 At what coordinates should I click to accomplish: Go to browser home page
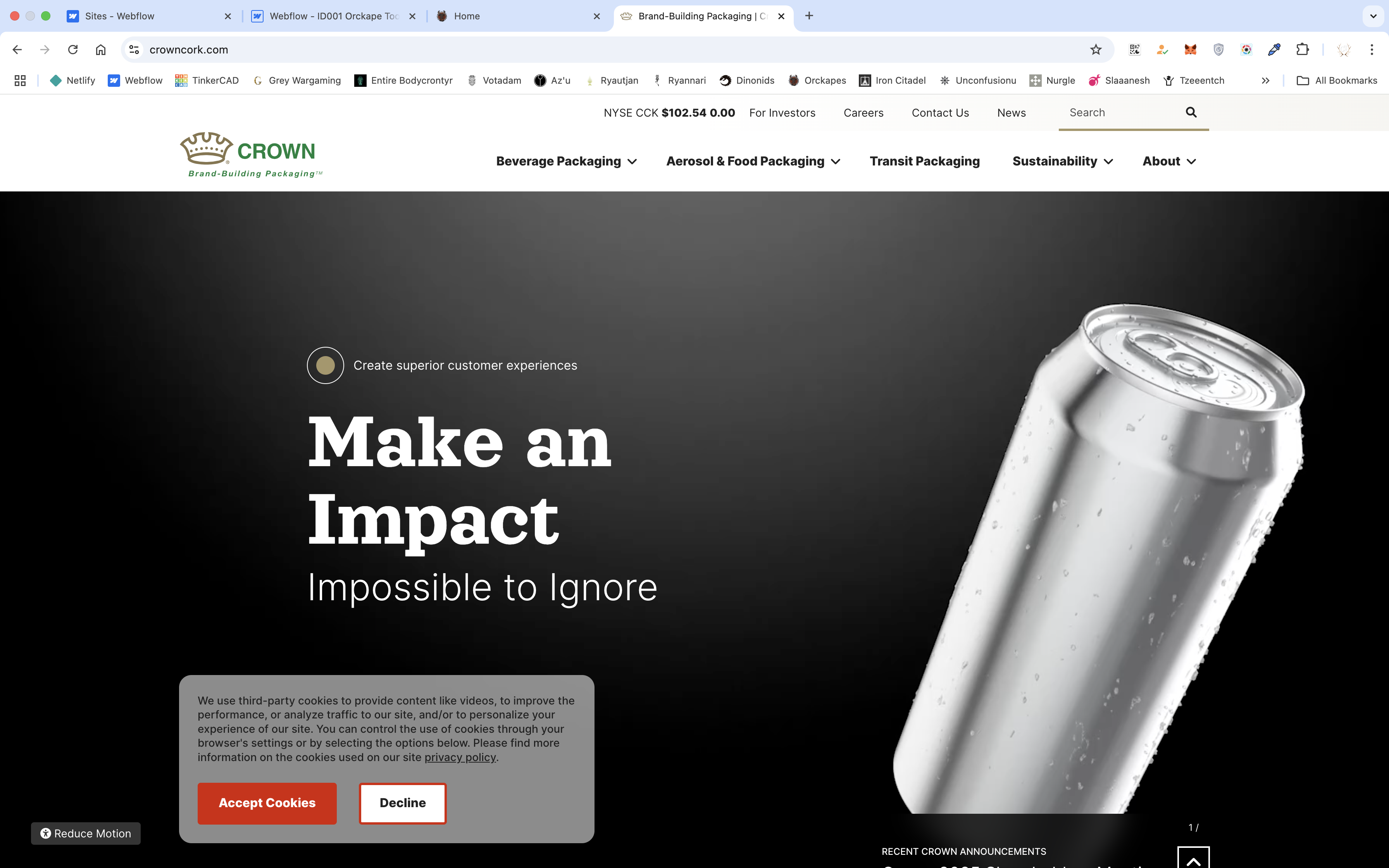100,50
